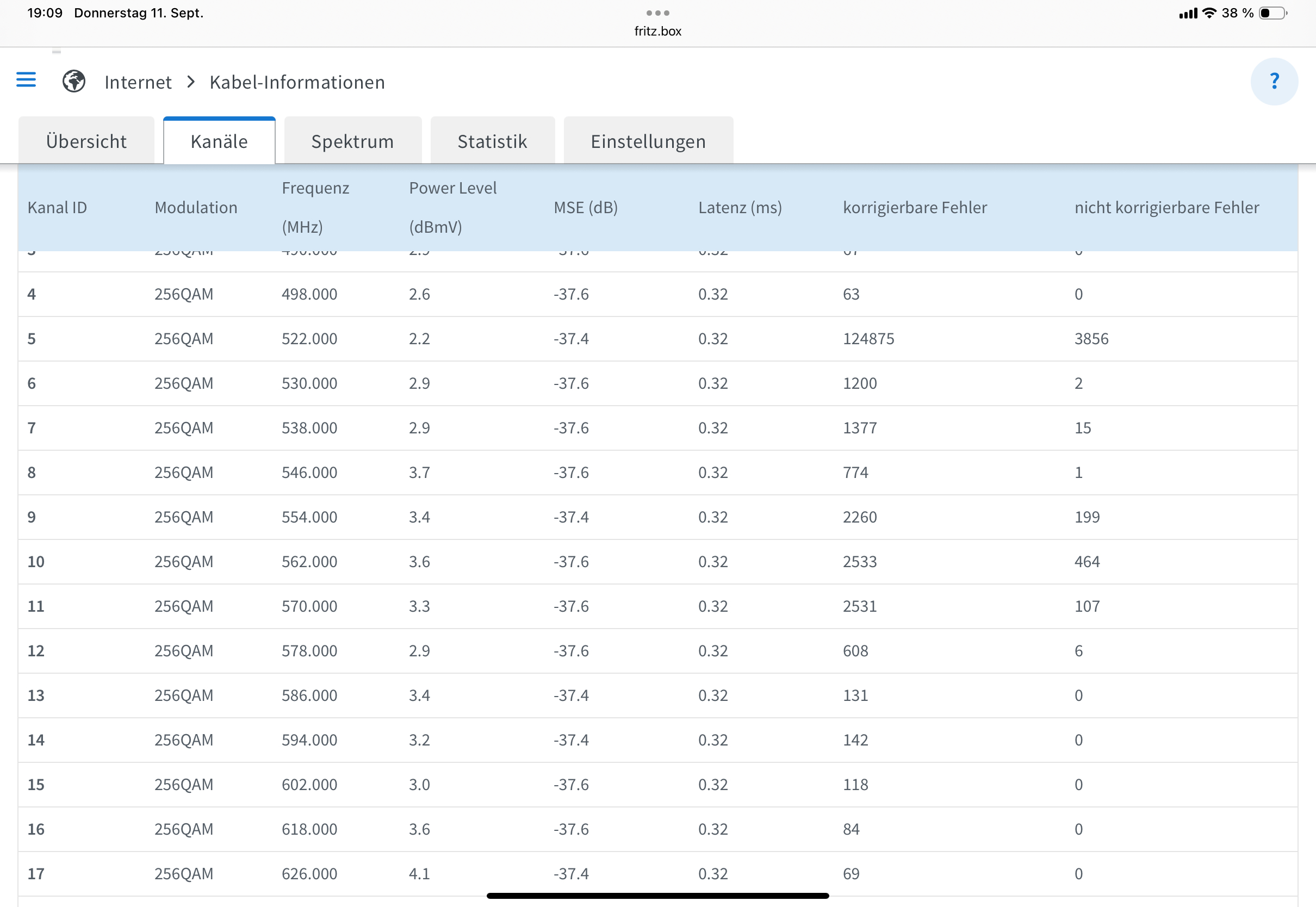This screenshot has width=1316, height=907.
Task: Open the help question mark button
Action: 1274,81
